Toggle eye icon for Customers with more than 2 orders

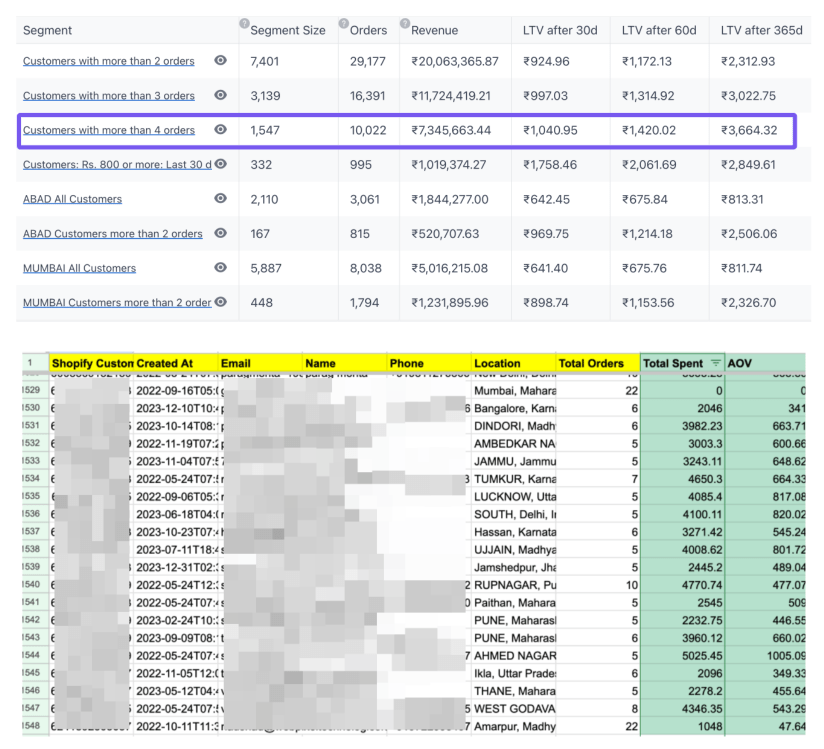click(221, 60)
